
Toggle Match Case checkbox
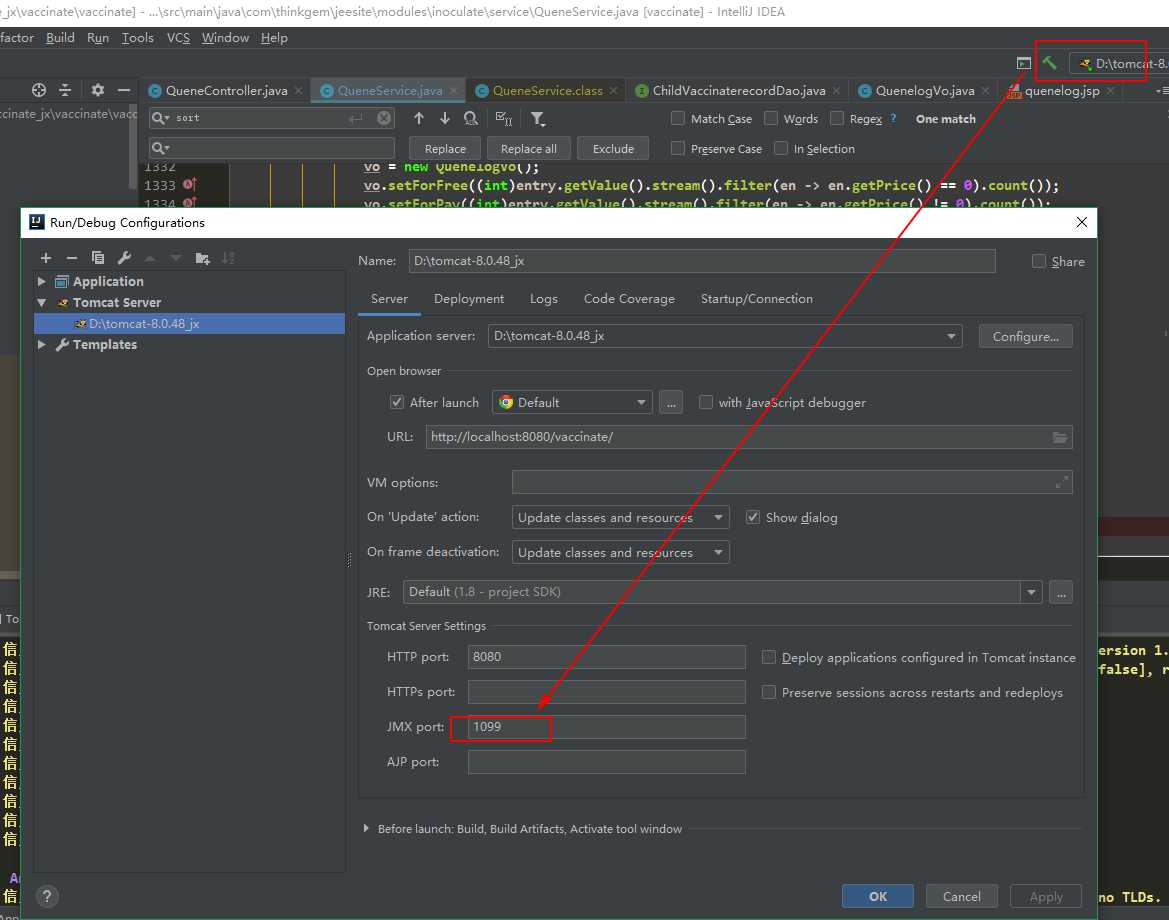(678, 118)
